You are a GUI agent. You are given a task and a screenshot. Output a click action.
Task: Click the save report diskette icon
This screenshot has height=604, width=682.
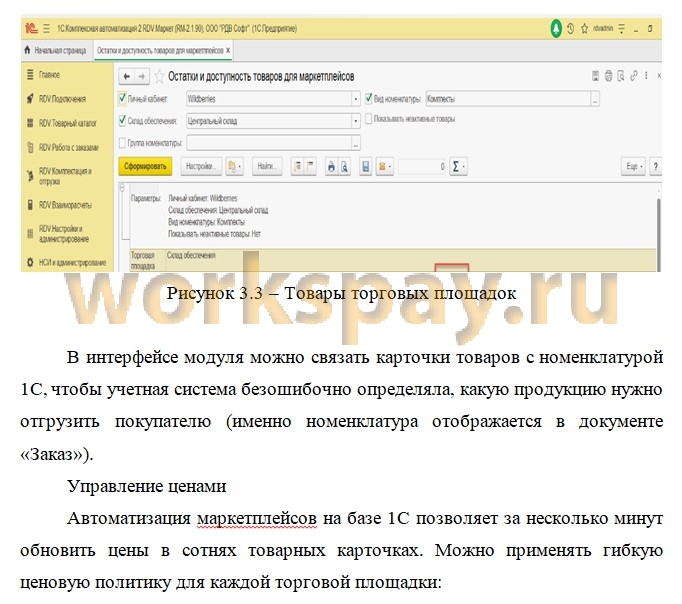pyautogui.click(x=366, y=166)
